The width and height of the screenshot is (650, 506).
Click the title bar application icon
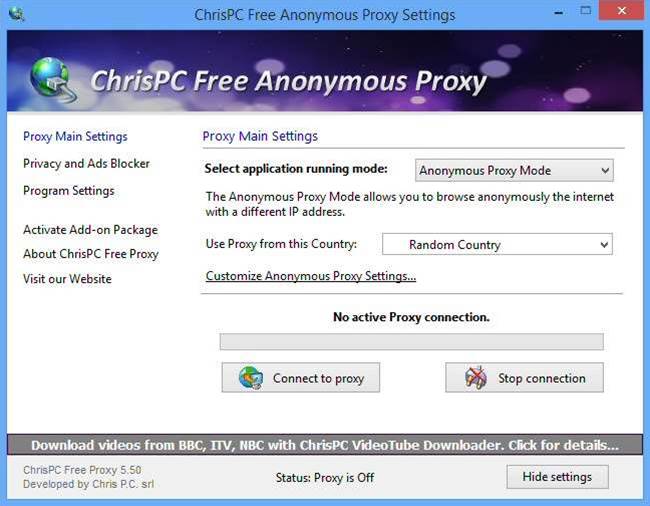17,14
